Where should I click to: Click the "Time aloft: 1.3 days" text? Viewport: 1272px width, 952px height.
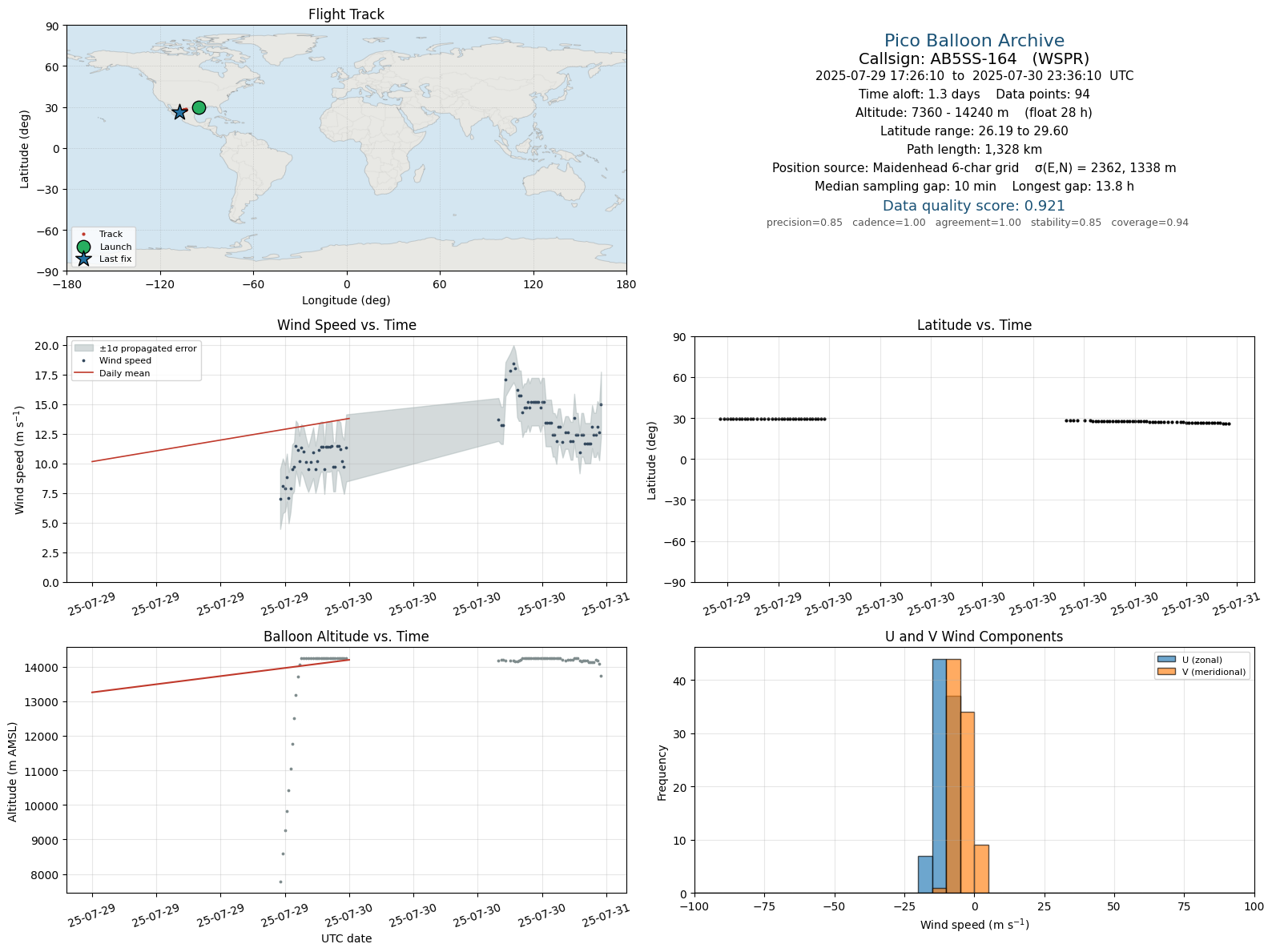coord(919,94)
